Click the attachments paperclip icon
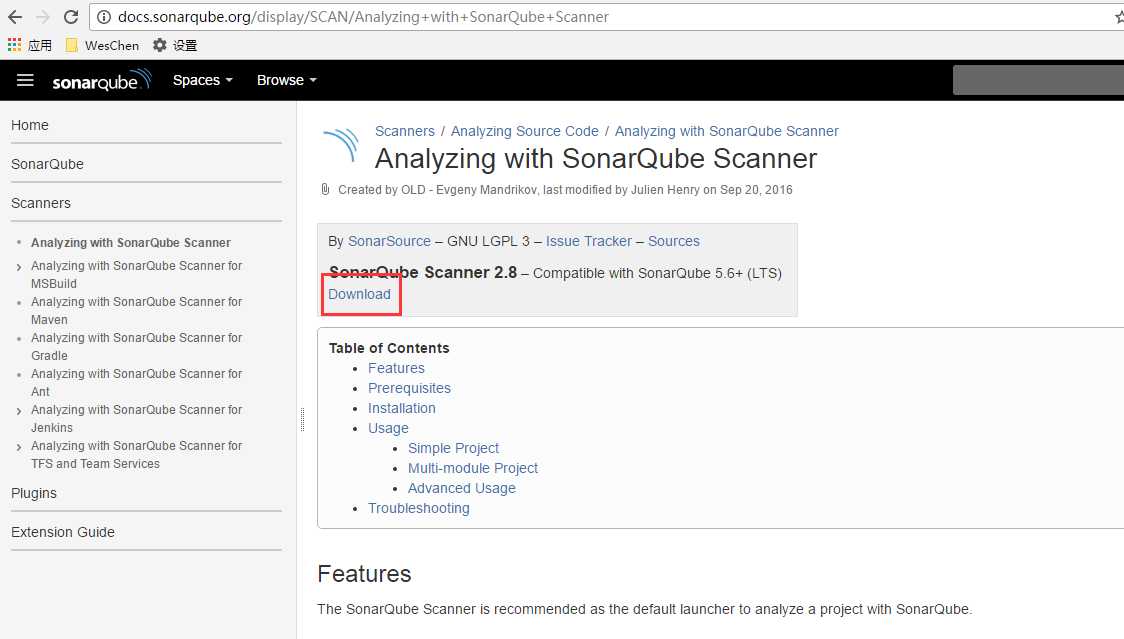Viewport: 1124px width, 639px height. click(x=325, y=189)
